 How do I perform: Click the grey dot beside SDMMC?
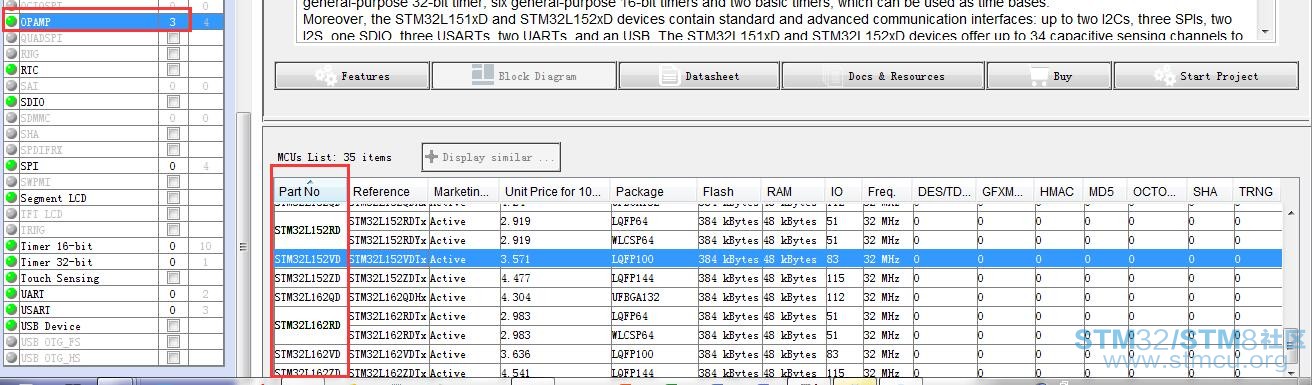(x=11, y=118)
